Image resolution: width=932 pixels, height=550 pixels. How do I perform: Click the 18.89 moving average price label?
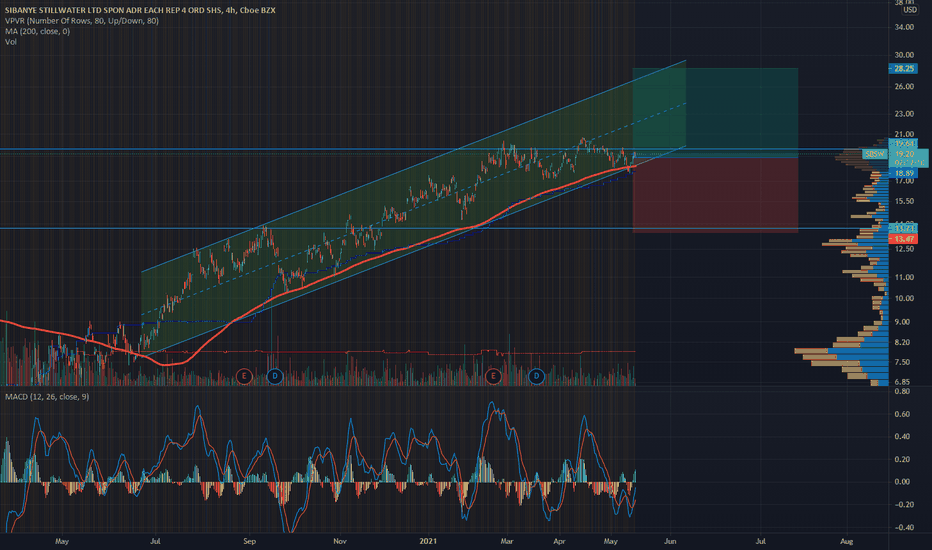click(x=903, y=173)
